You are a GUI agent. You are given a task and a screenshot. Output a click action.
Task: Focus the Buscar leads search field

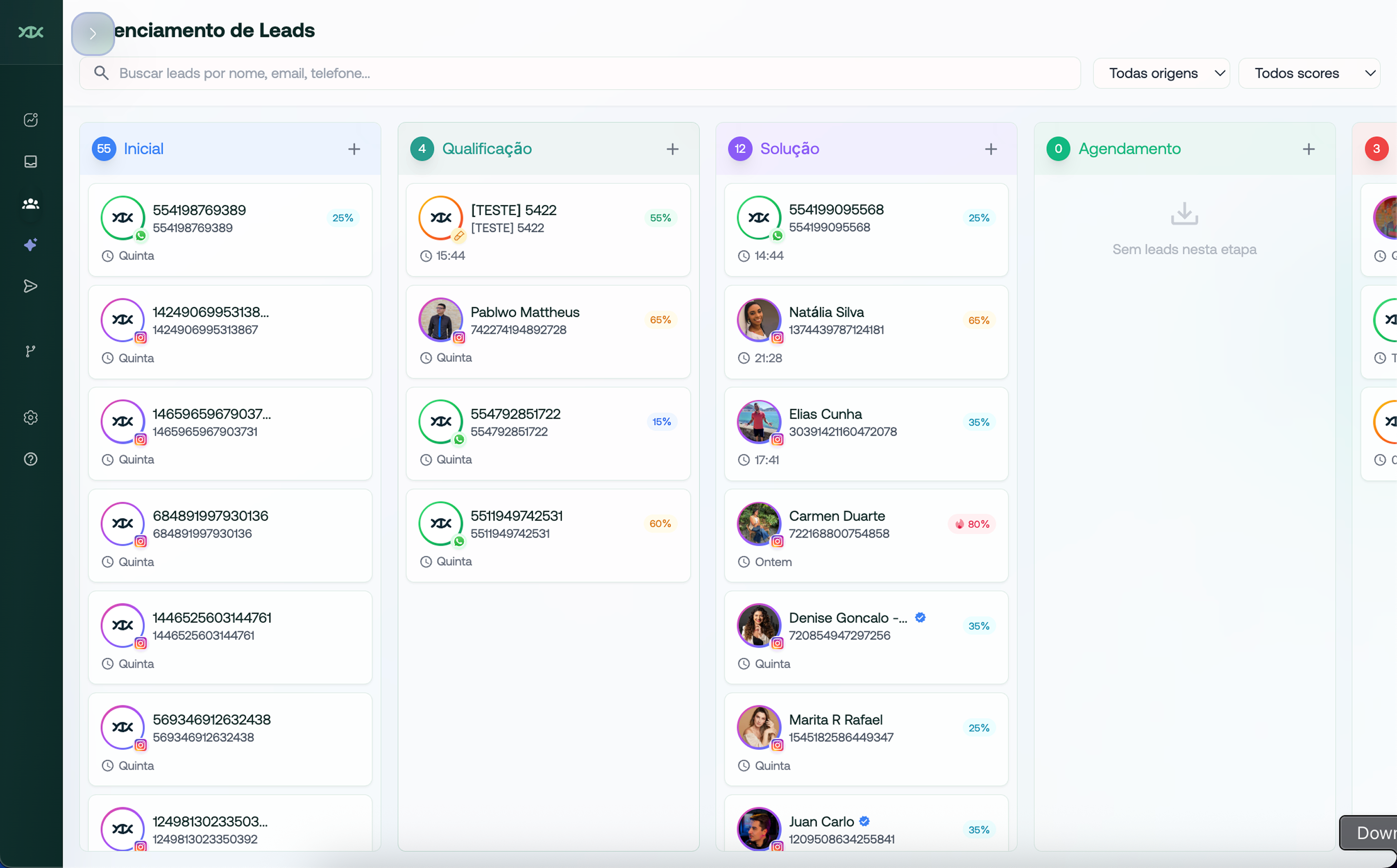[580, 73]
